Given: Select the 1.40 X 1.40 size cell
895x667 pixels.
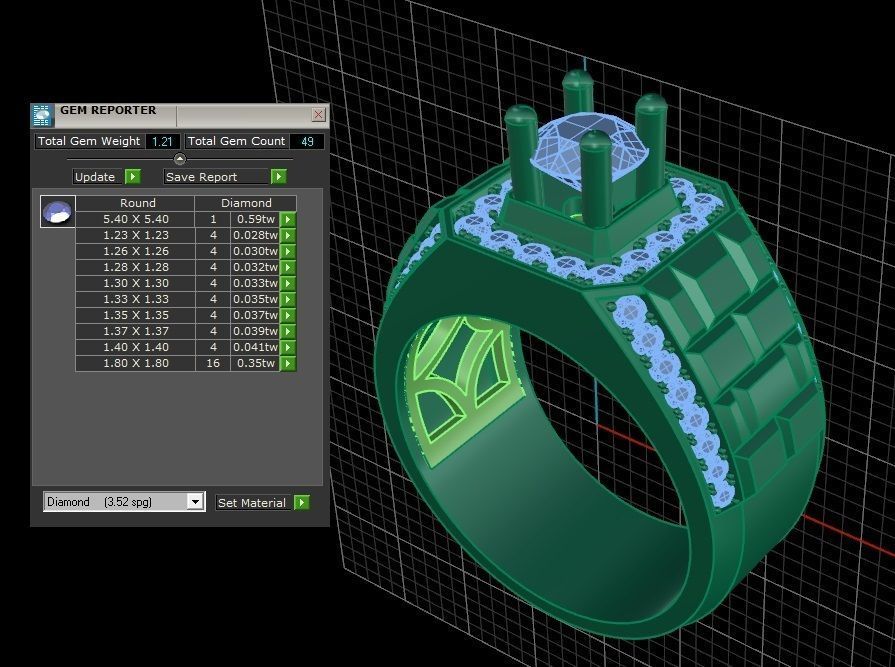Looking at the screenshot, I should 135,347.
